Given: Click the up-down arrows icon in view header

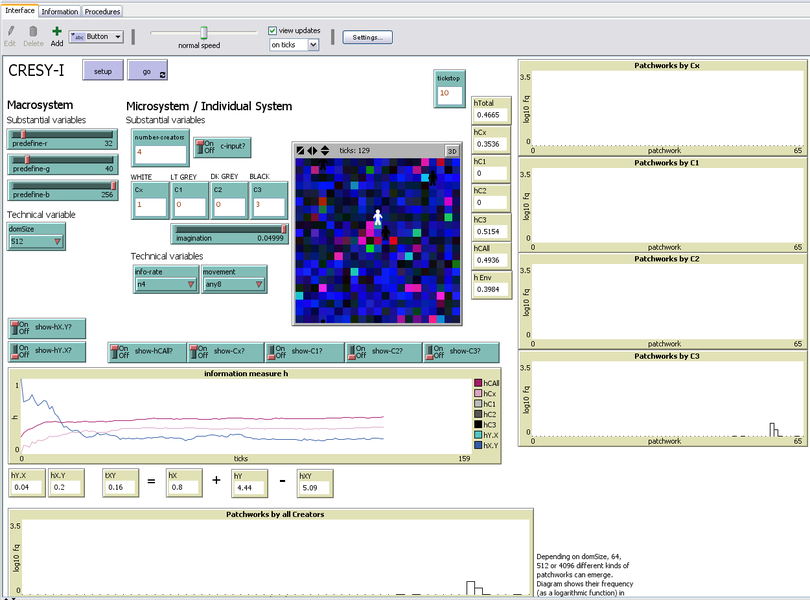Looking at the screenshot, I should (325, 150).
